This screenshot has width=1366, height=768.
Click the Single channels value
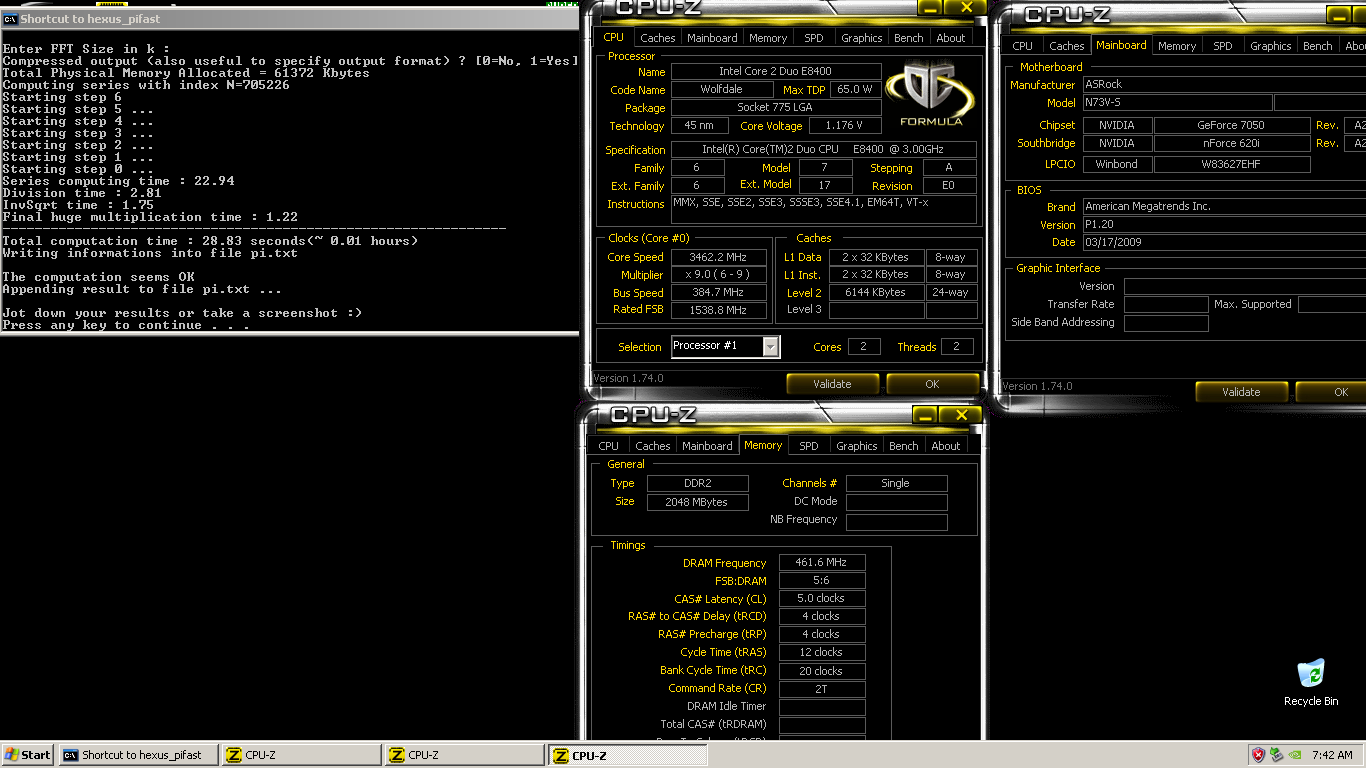897,483
